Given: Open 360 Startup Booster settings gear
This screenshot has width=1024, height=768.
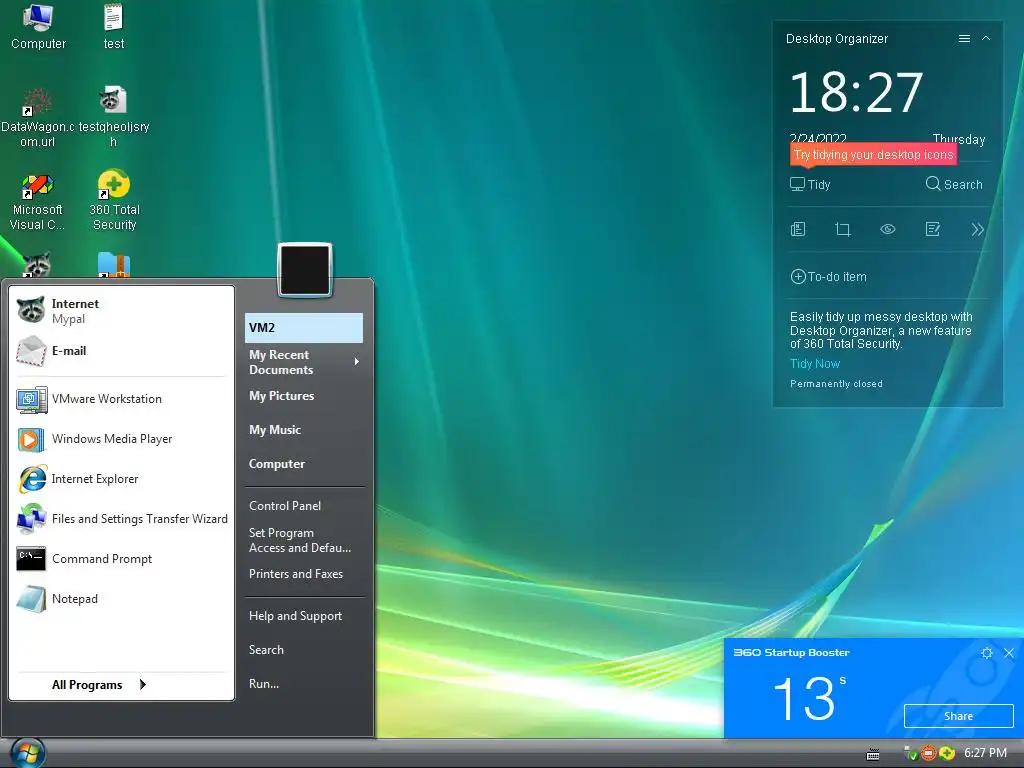Looking at the screenshot, I should pyautogui.click(x=987, y=653).
